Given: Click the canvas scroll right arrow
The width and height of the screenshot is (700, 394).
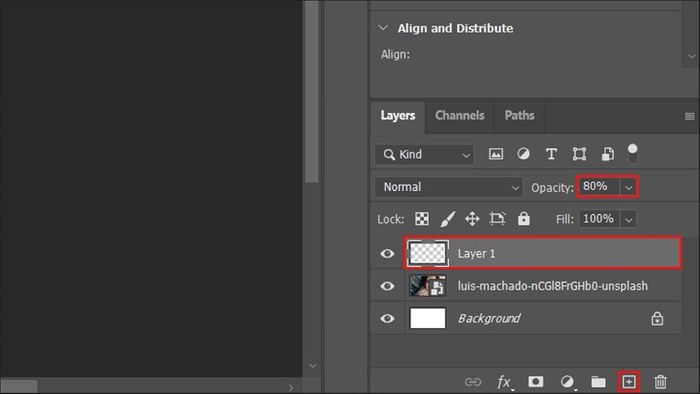Looking at the screenshot, I should point(291,387).
